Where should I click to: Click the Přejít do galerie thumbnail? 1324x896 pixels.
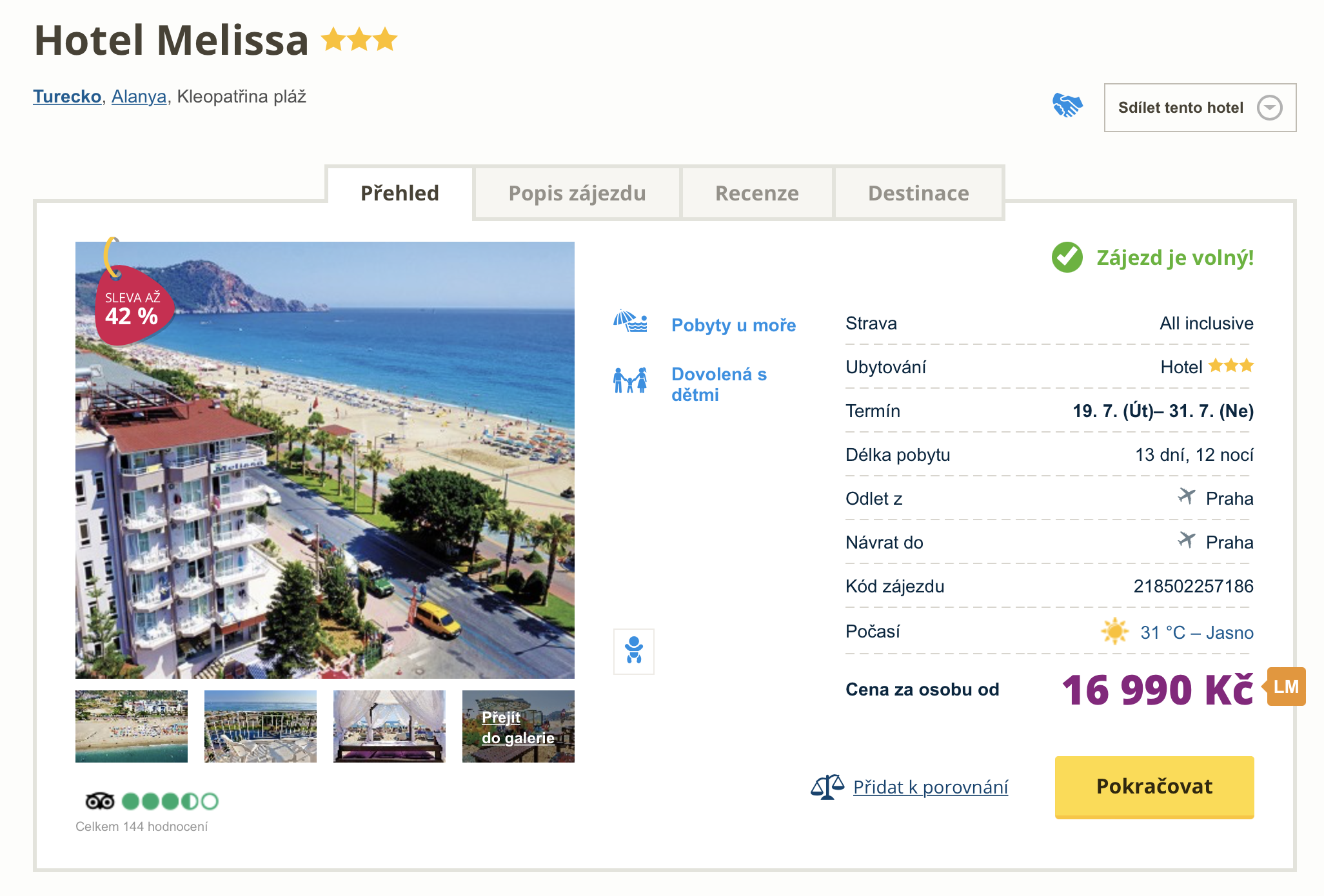[519, 726]
